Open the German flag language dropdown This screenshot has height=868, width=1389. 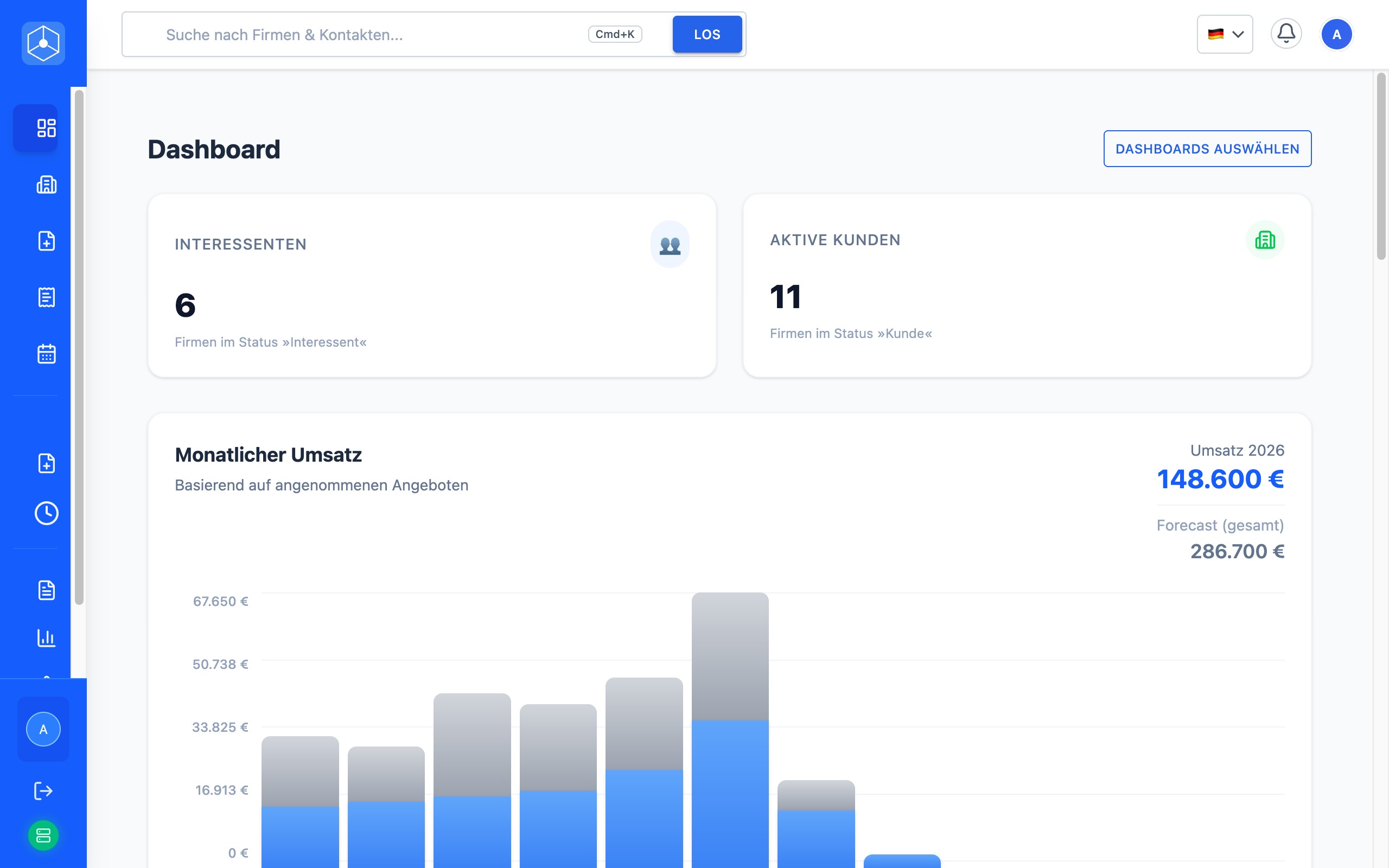point(1225,34)
